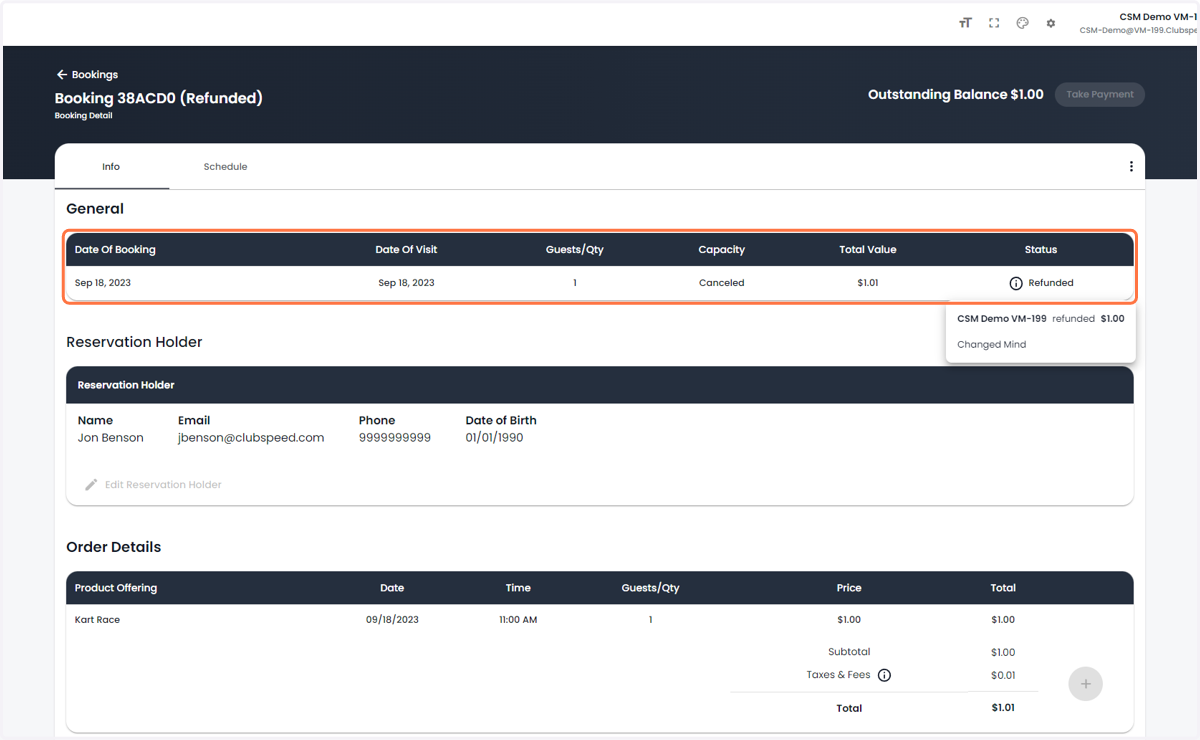Open the three-dot more options menu

point(1131,167)
